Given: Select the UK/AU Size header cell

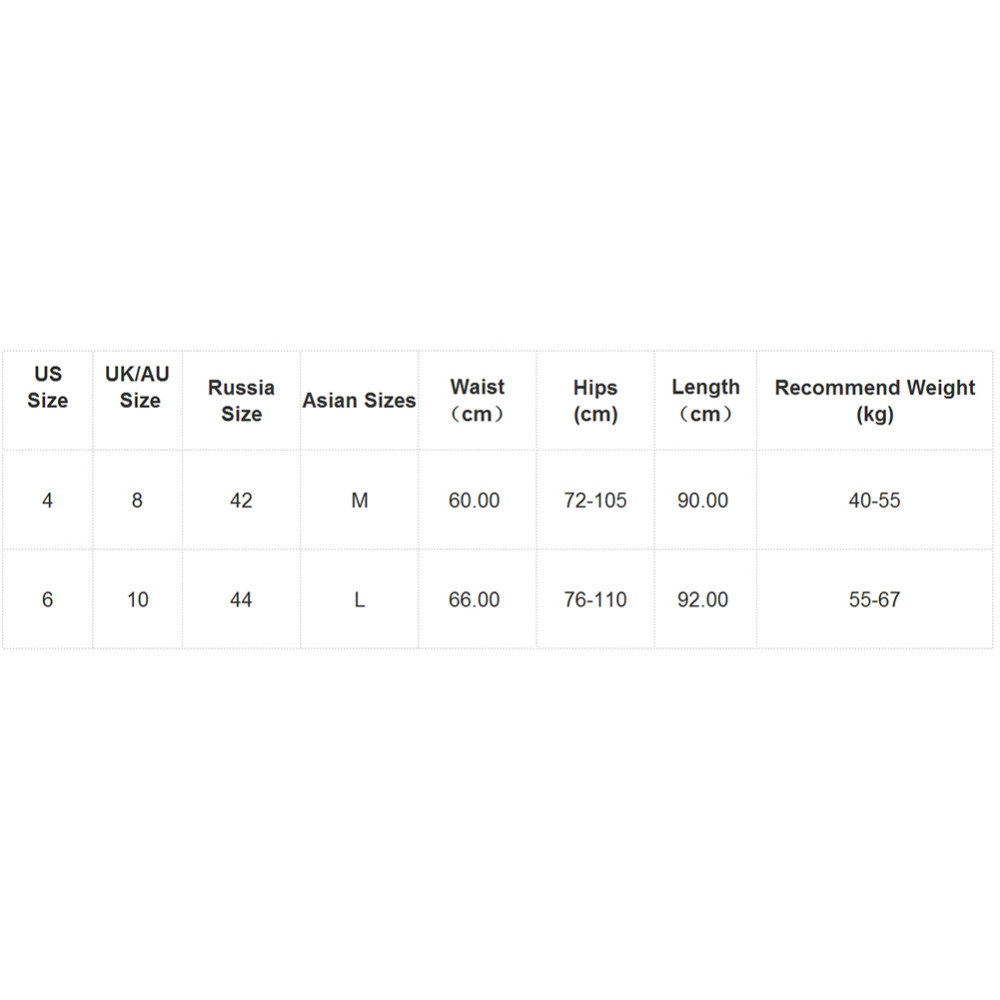Looking at the screenshot, I should (138, 388).
